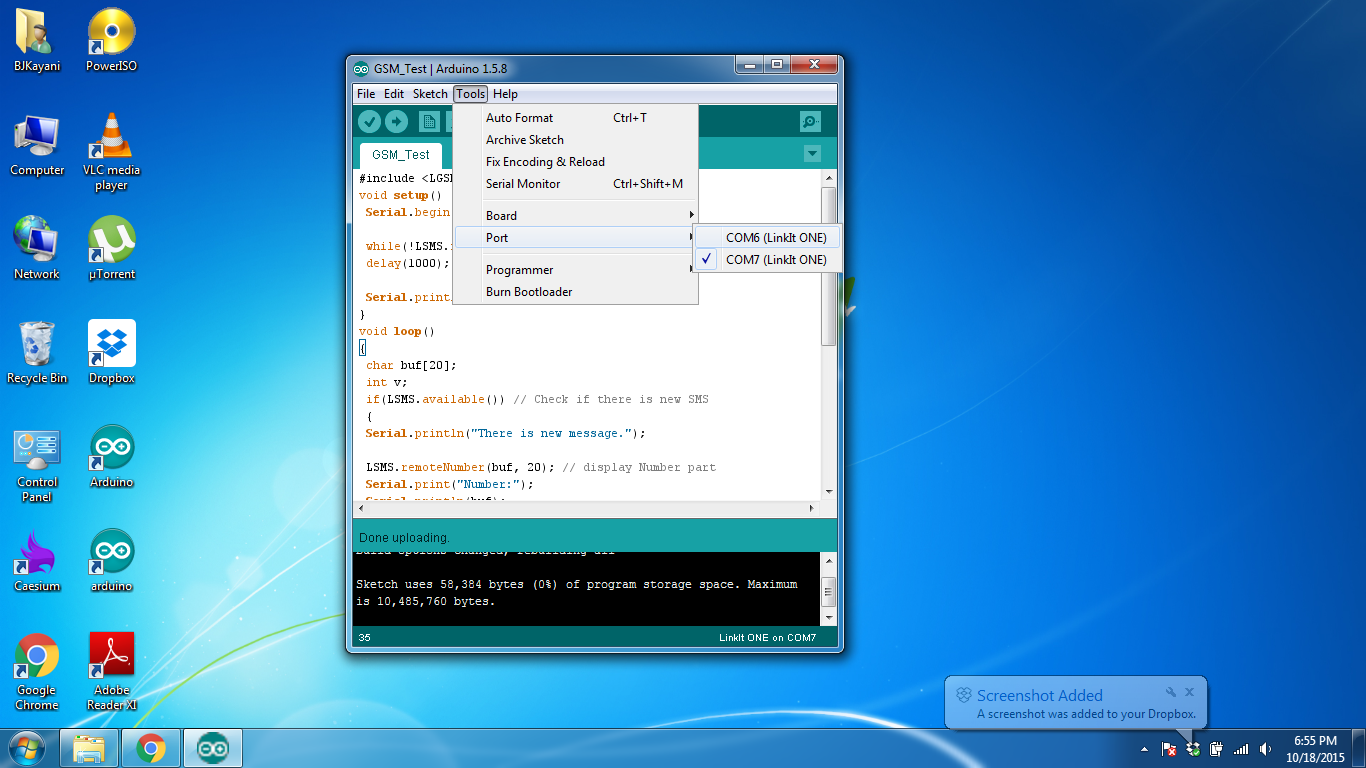The height and width of the screenshot is (768, 1366).
Task: Click the New sketch toolbar icon
Action: point(430,122)
